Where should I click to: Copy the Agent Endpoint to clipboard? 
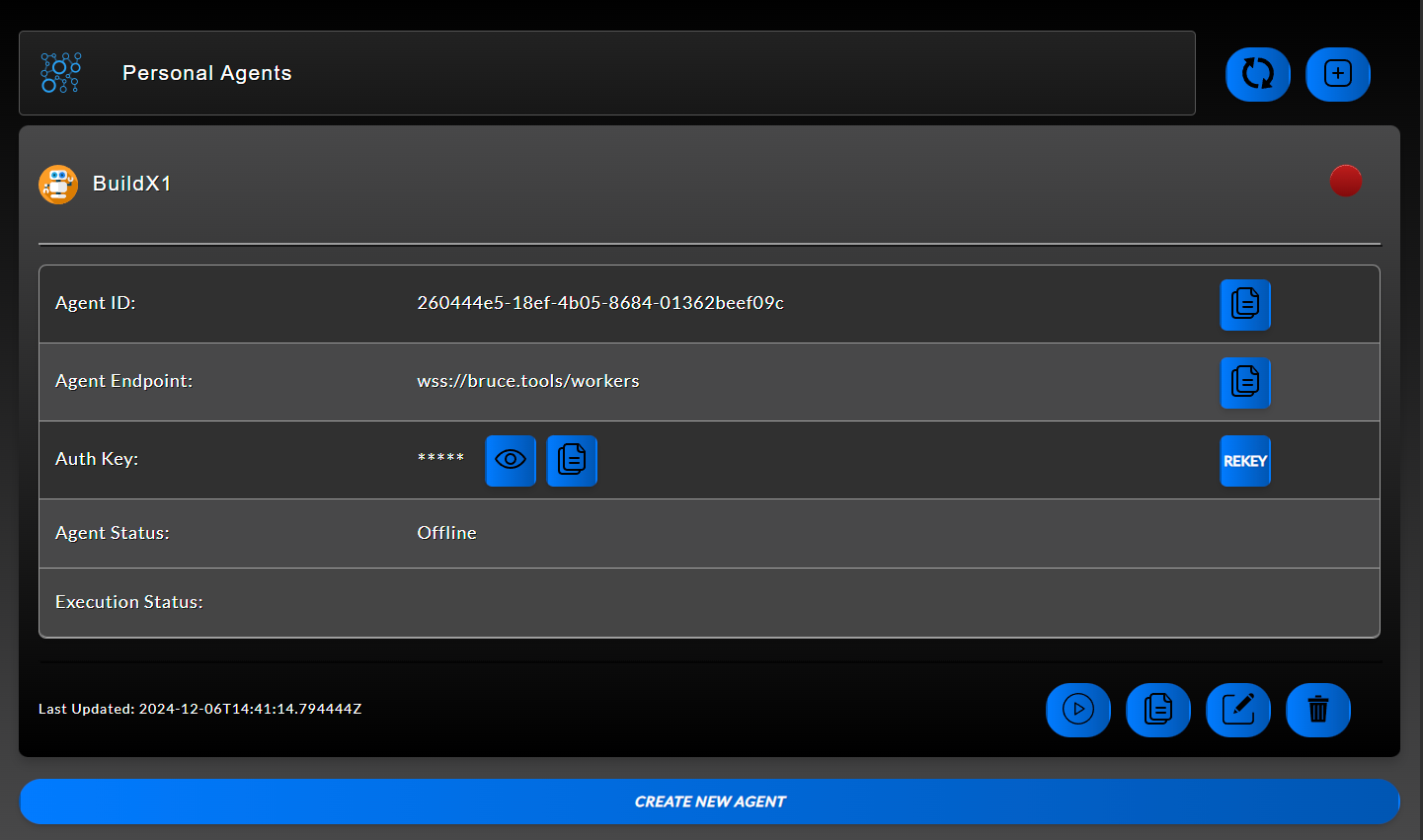1245,383
